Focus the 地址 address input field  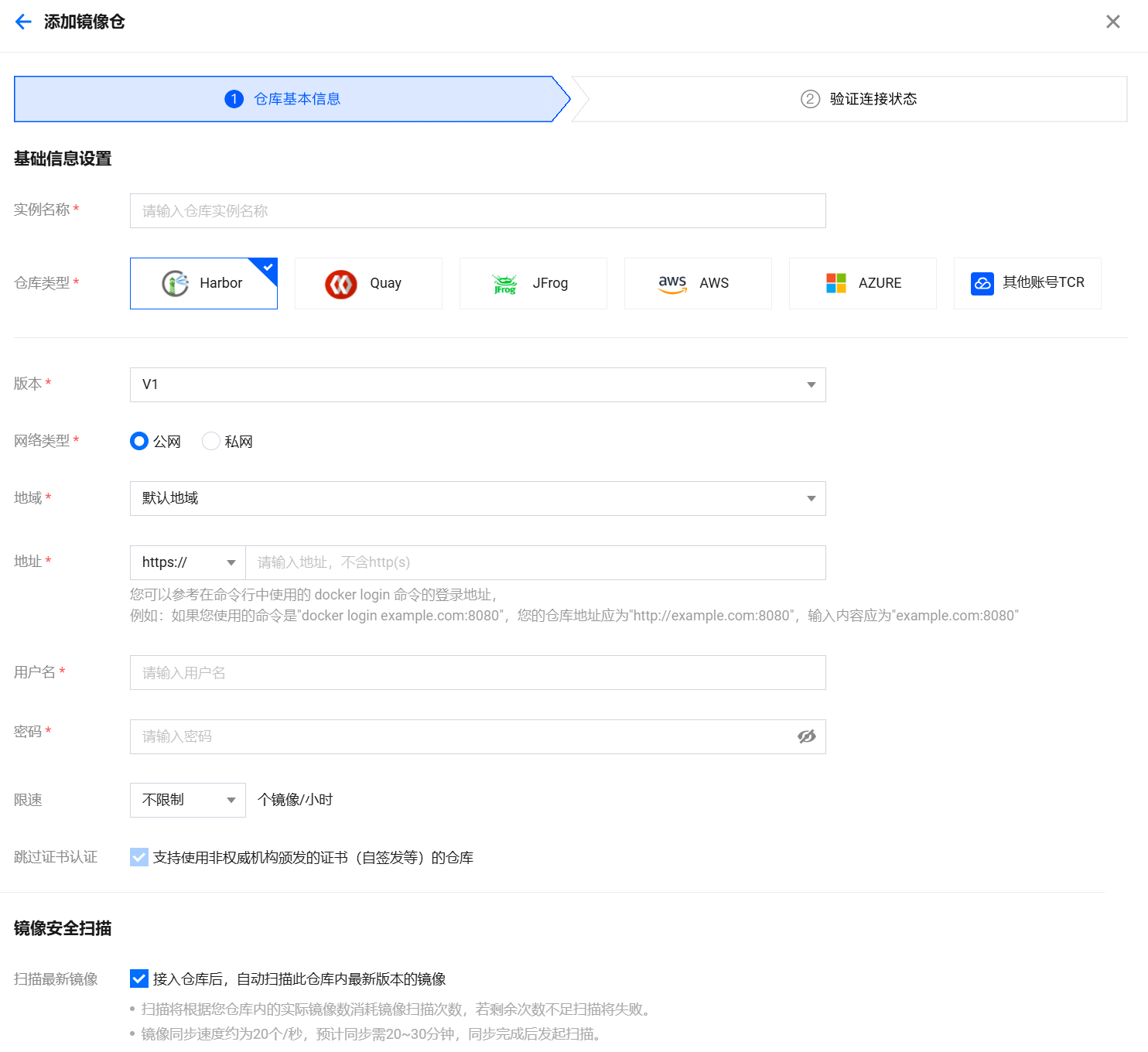coord(535,563)
